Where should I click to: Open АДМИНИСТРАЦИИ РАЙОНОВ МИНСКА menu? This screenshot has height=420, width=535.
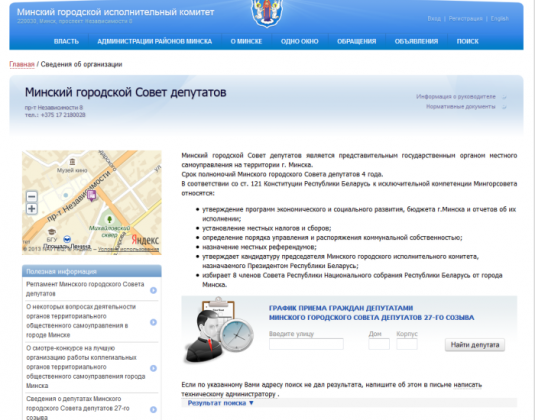pyautogui.click(x=155, y=41)
